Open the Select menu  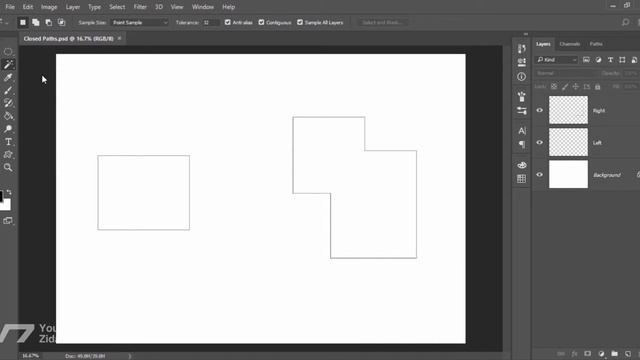click(117, 7)
